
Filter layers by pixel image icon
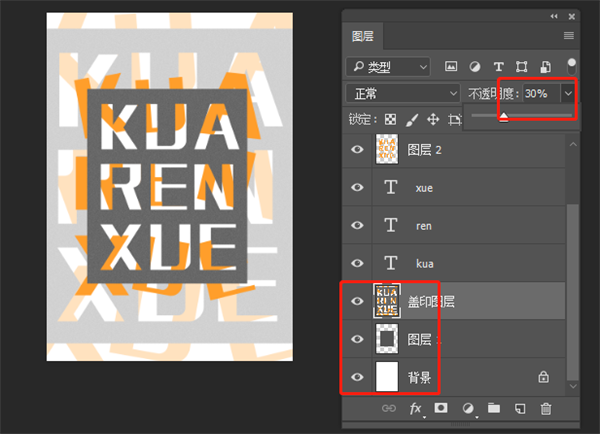point(451,67)
